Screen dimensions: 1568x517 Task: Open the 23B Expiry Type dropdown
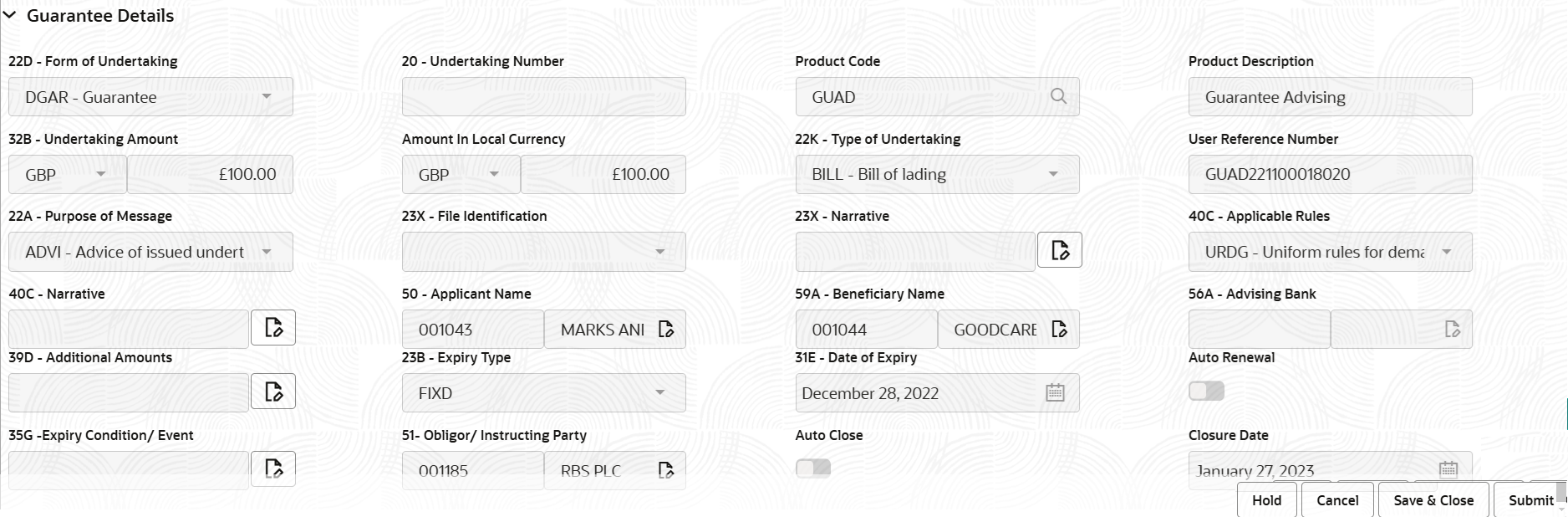(x=660, y=392)
